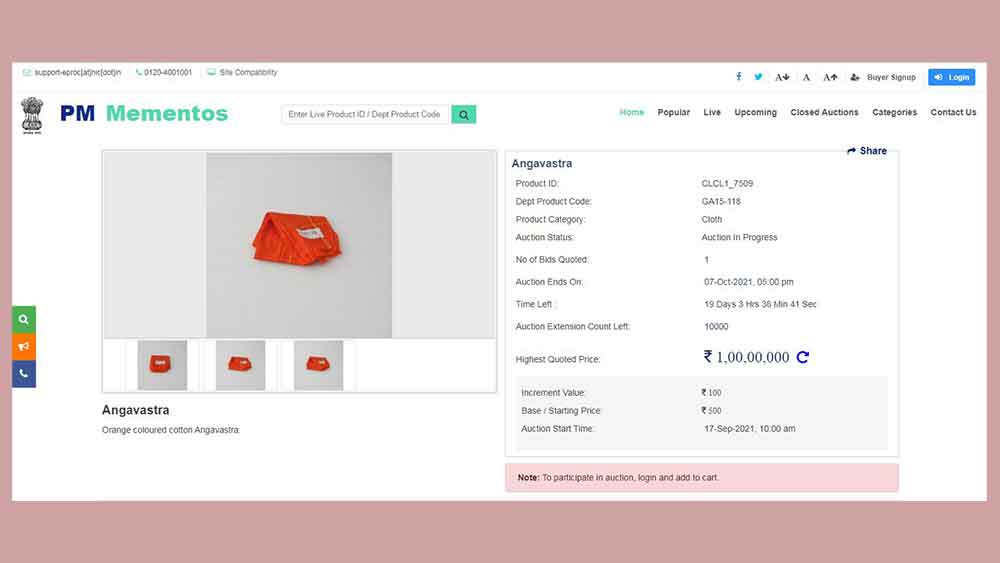Click the Facebook icon in top bar
Viewport: 1000px width, 563px height.
(x=739, y=77)
